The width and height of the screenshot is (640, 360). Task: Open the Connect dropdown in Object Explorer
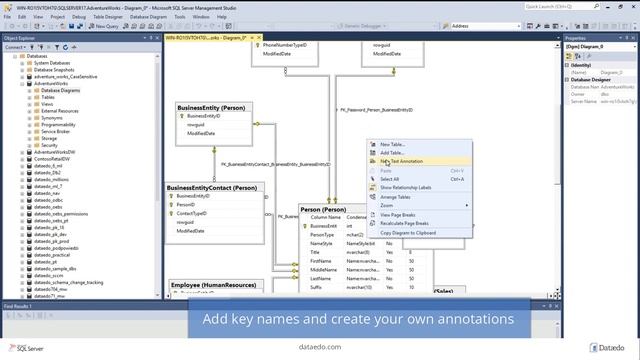click(15, 47)
